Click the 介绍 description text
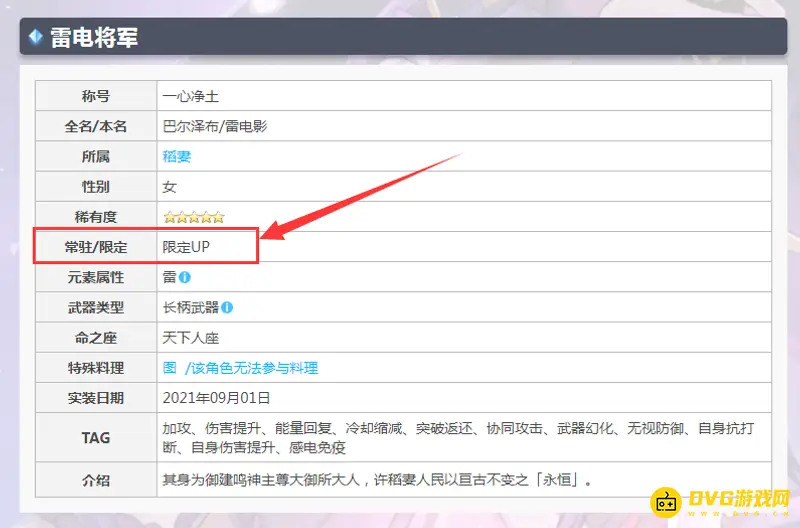The height and width of the screenshot is (528, 800). pos(380,480)
